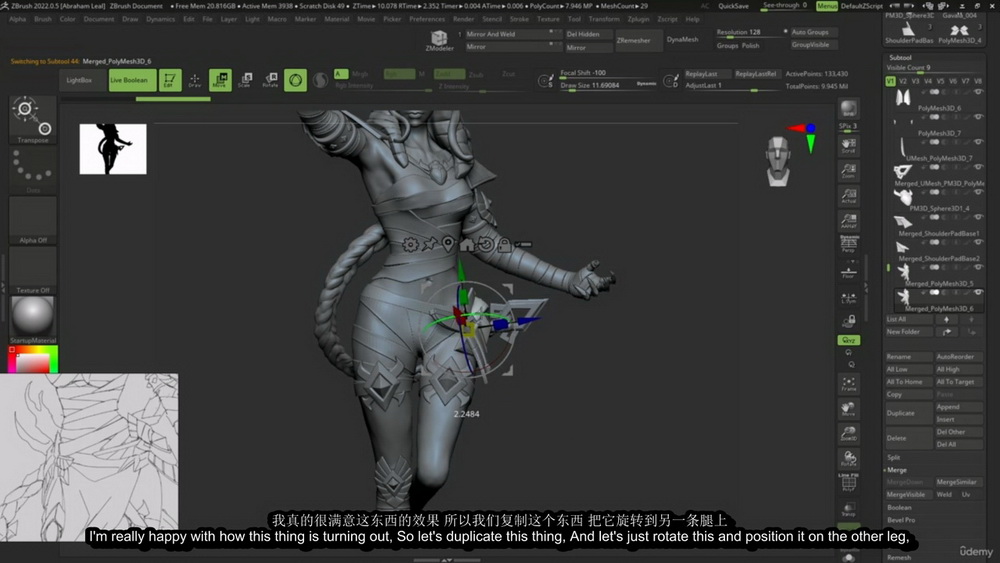Select the Rotate transform mode
Screen dimensions: 1000x563
pos(270,80)
